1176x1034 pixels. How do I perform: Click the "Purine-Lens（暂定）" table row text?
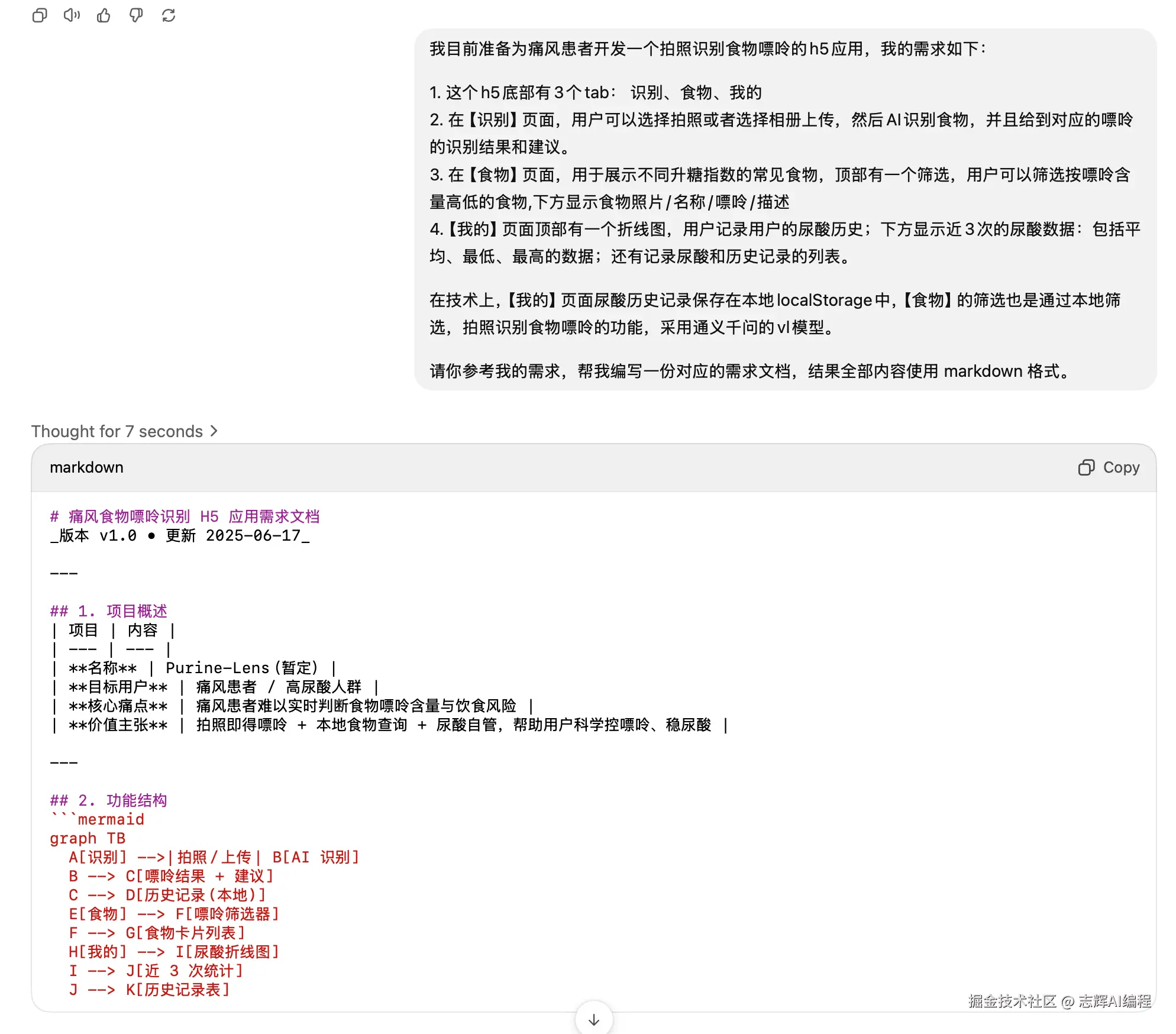point(243,668)
